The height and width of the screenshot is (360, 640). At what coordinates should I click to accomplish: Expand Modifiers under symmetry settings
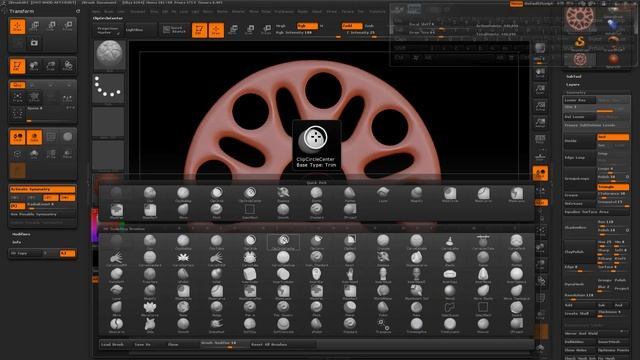[x=21, y=234]
